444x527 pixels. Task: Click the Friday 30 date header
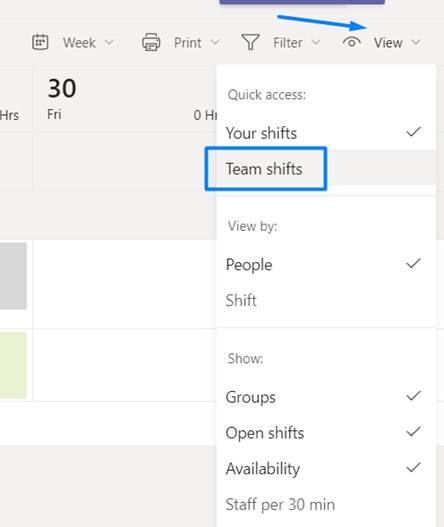[62, 98]
